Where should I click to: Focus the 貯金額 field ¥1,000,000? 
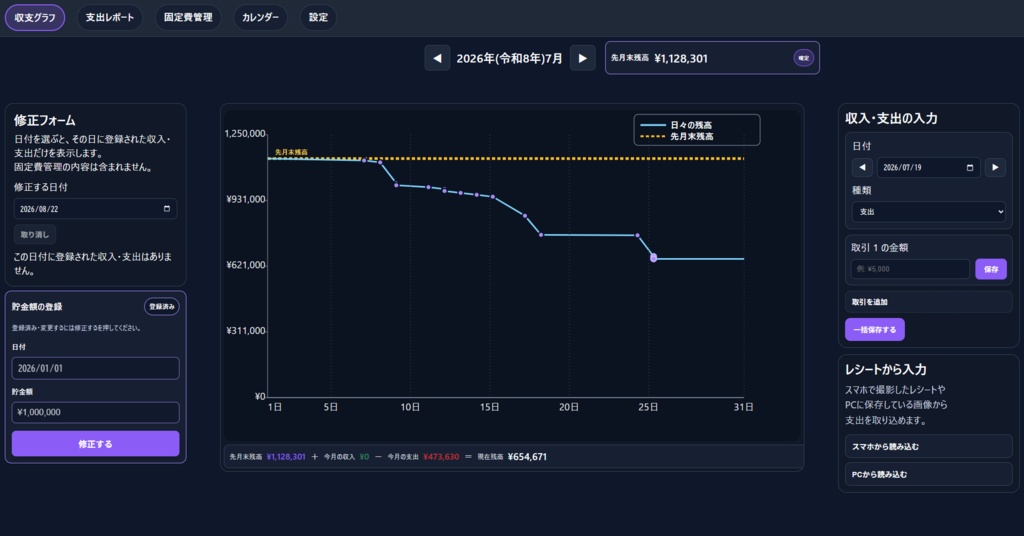[x=95, y=413]
